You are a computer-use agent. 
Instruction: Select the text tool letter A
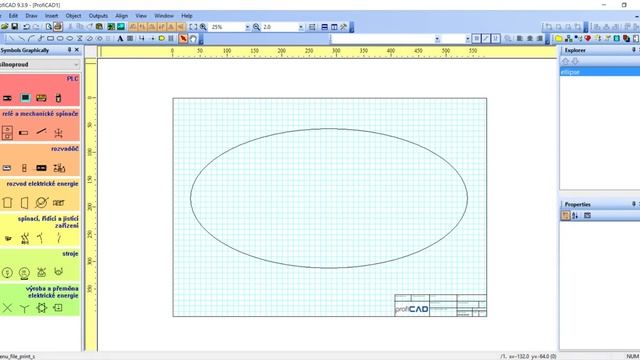(120, 39)
